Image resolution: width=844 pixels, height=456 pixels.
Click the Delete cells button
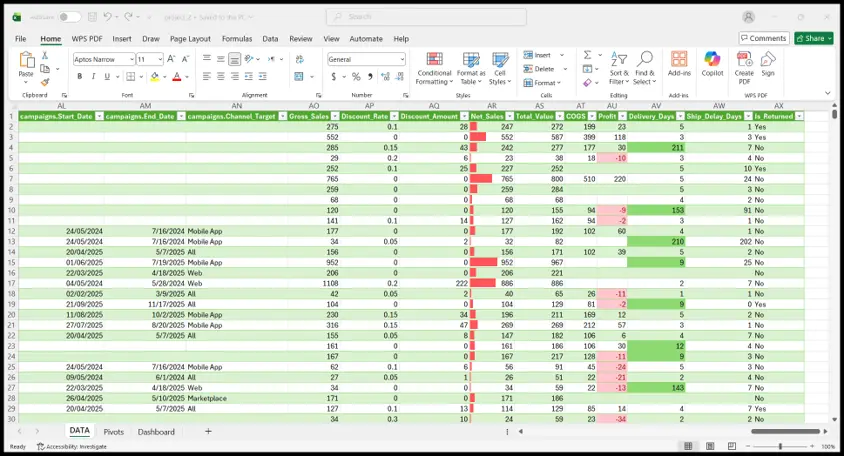[x=539, y=69]
